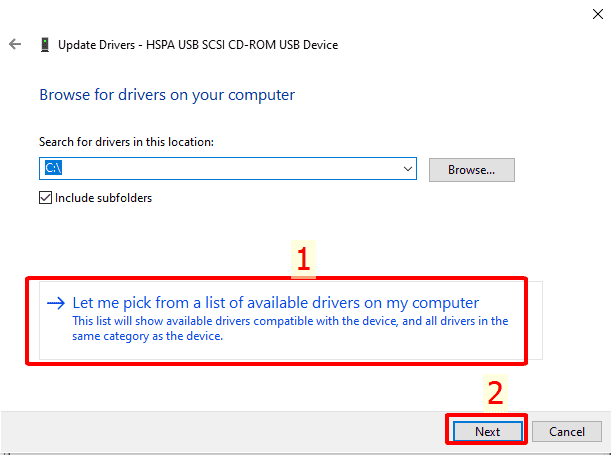This screenshot has height=455, width=611.
Task: Open the Browse... folder picker
Action: coord(471,170)
